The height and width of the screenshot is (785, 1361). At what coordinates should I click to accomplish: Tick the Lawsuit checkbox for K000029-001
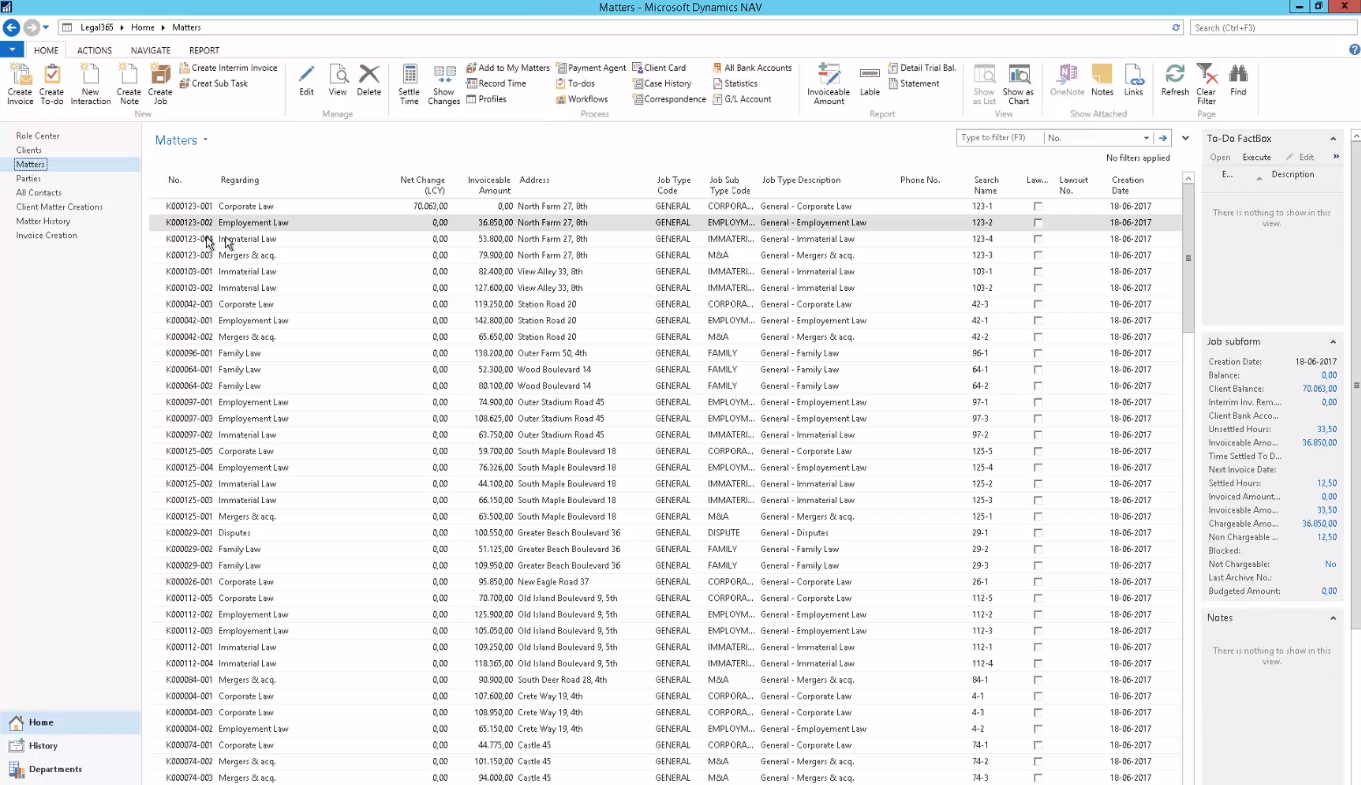coord(1038,533)
